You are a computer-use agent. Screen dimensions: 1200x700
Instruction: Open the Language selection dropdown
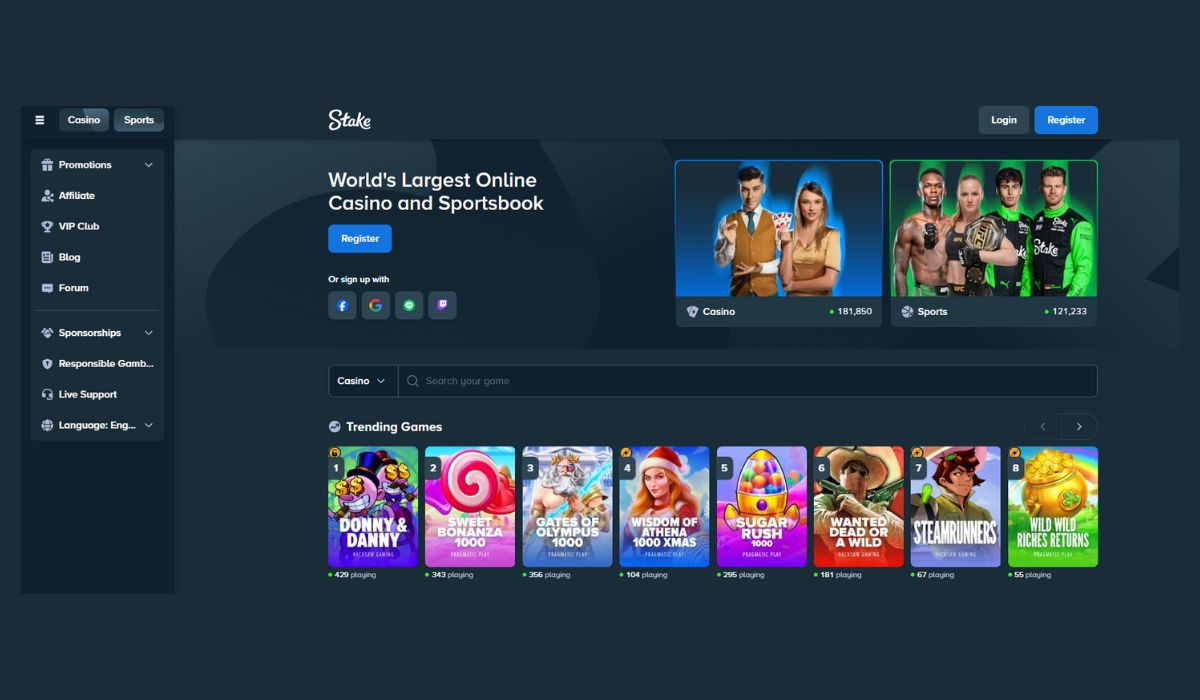click(x=97, y=425)
